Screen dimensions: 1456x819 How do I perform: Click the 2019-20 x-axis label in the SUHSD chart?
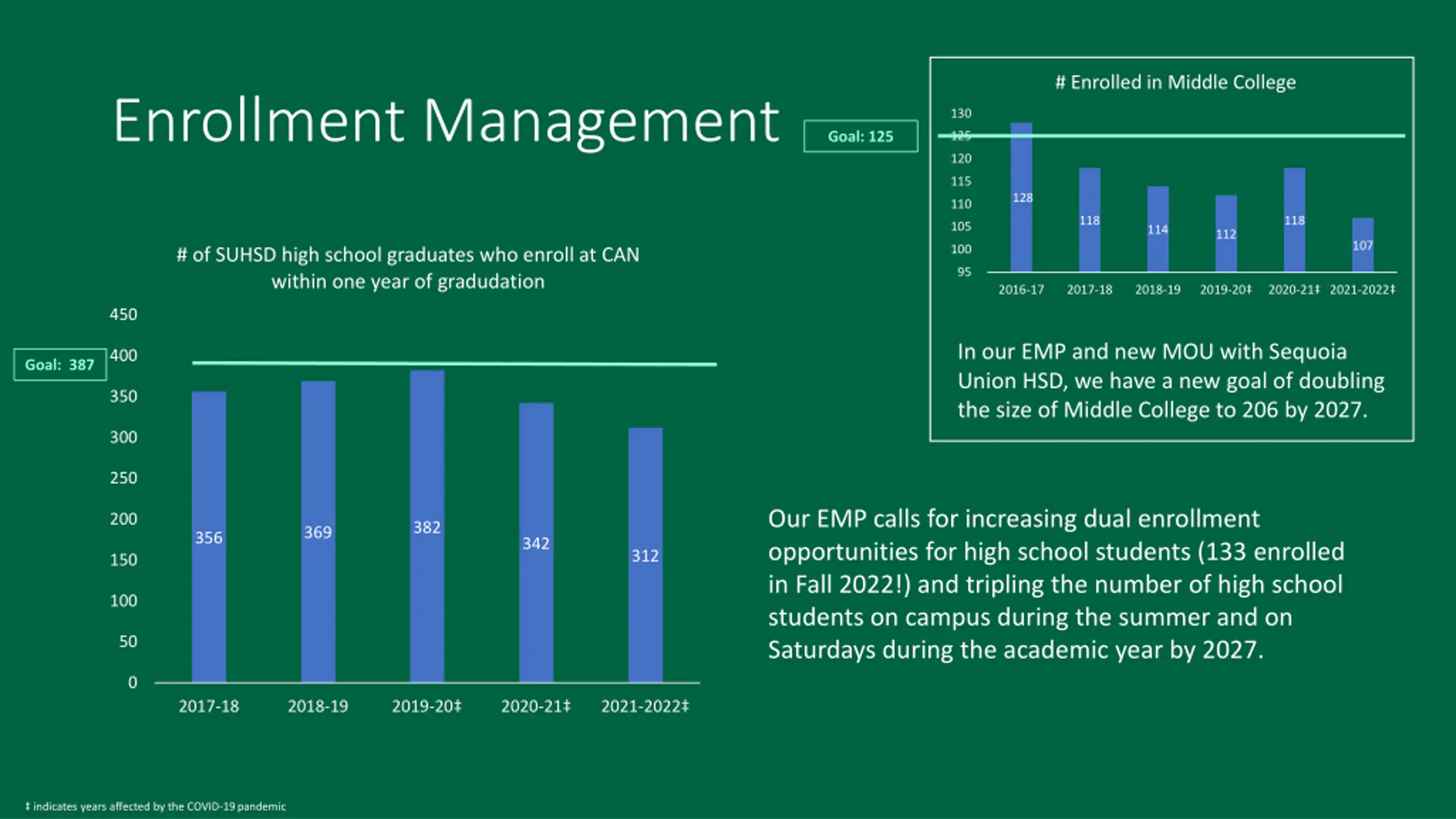(427, 706)
